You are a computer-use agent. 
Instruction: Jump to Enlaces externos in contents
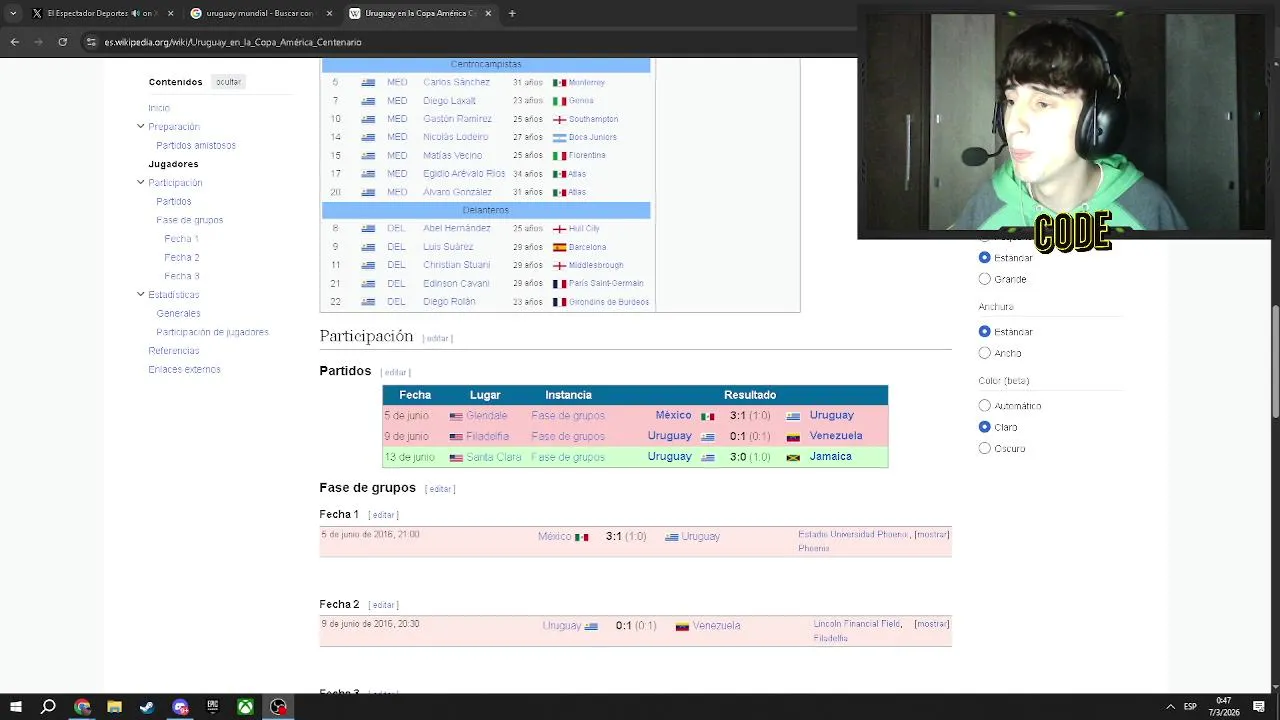[x=184, y=369]
